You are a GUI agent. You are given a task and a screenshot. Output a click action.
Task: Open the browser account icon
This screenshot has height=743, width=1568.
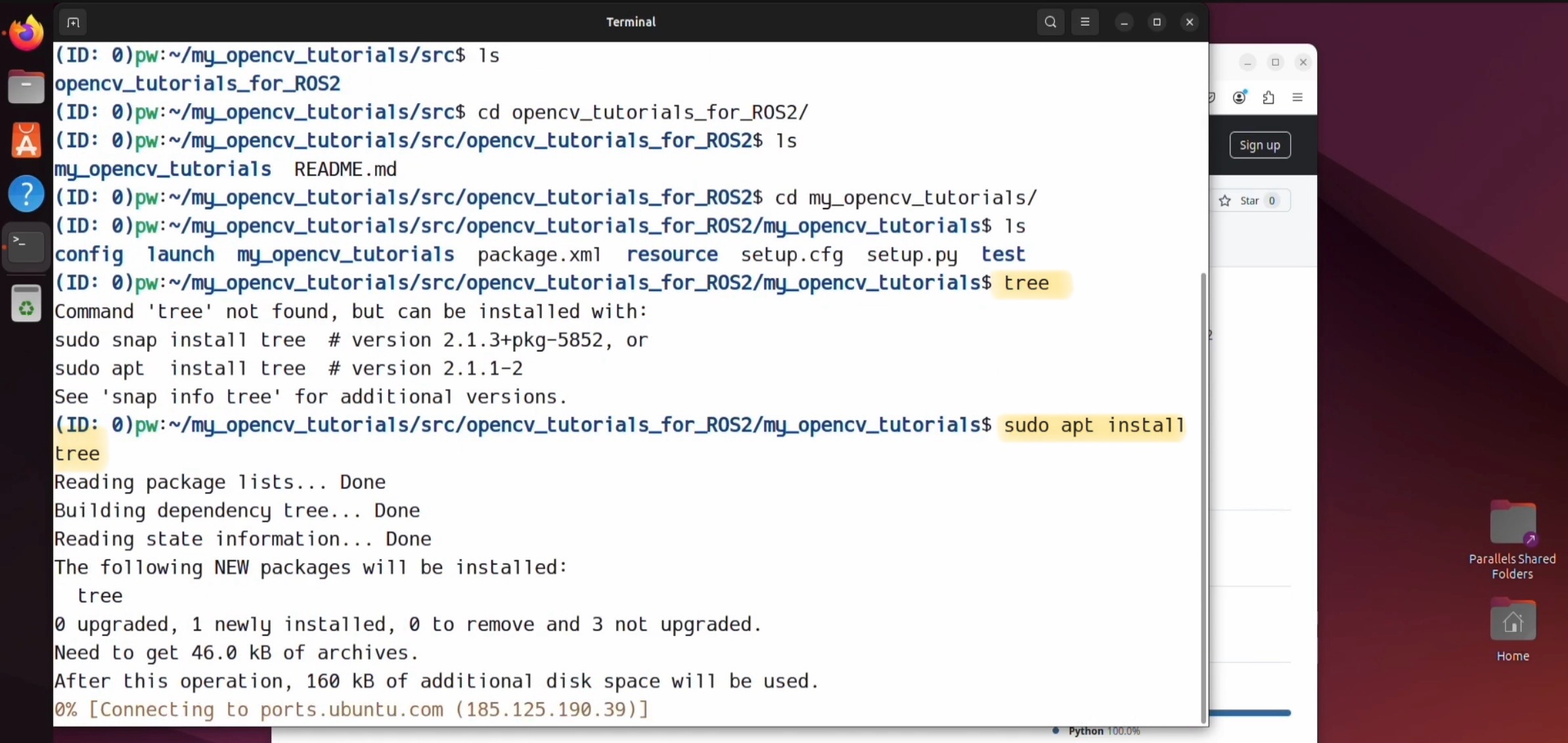pos(1239,98)
